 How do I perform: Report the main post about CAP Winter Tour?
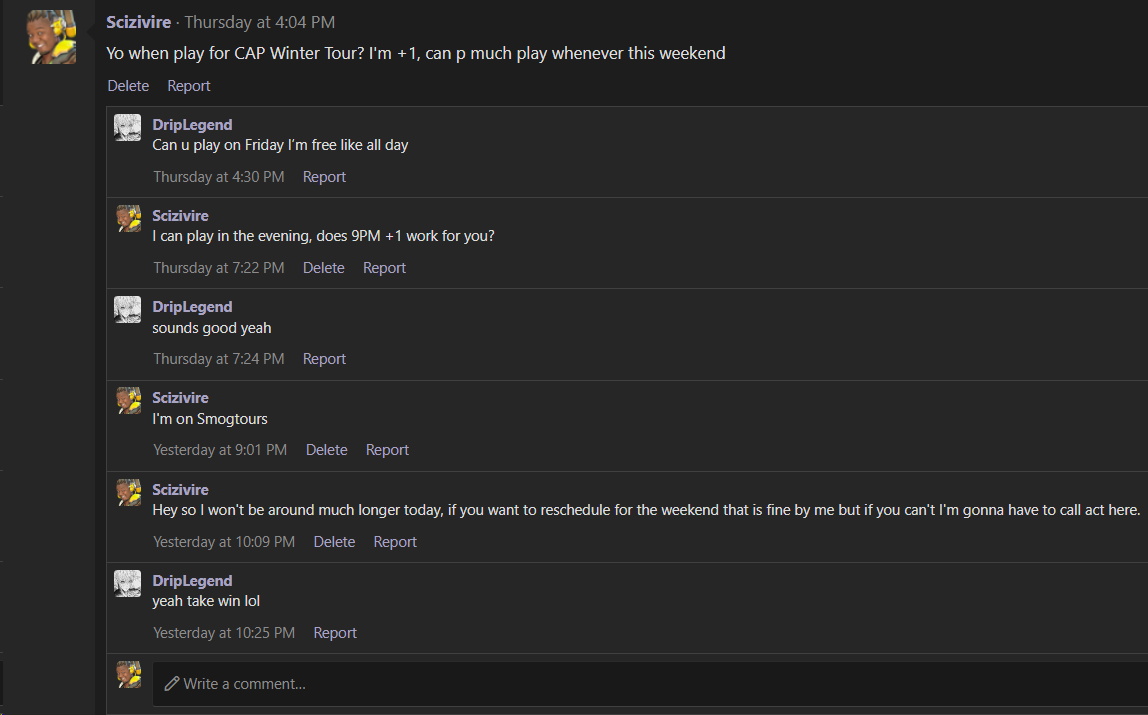[x=189, y=86]
